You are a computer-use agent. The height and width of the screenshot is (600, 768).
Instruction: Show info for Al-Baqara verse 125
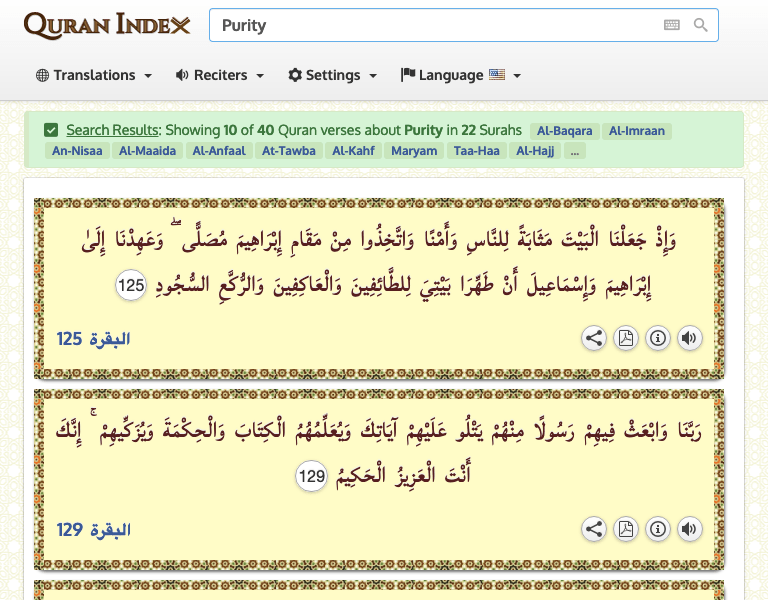tap(658, 338)
